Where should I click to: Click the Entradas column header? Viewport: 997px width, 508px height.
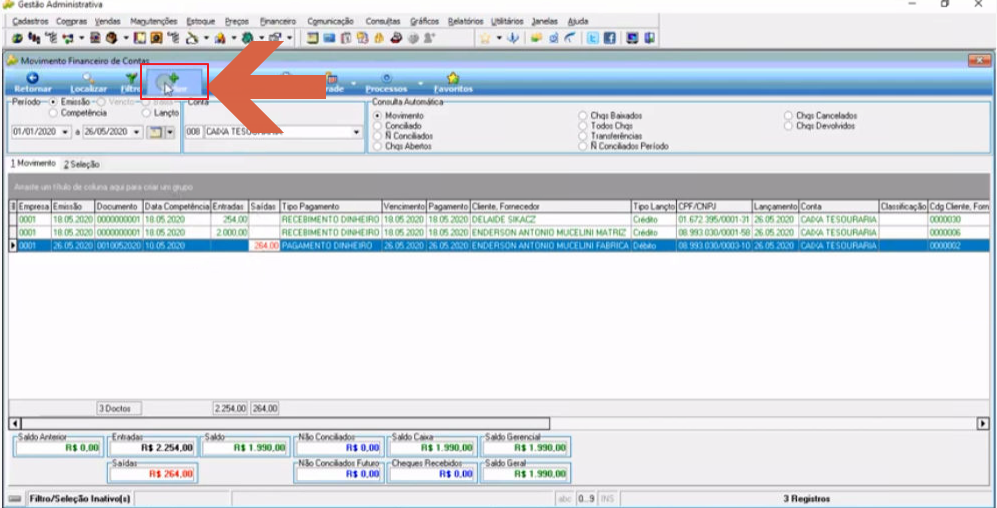click(x=230, y=207)
